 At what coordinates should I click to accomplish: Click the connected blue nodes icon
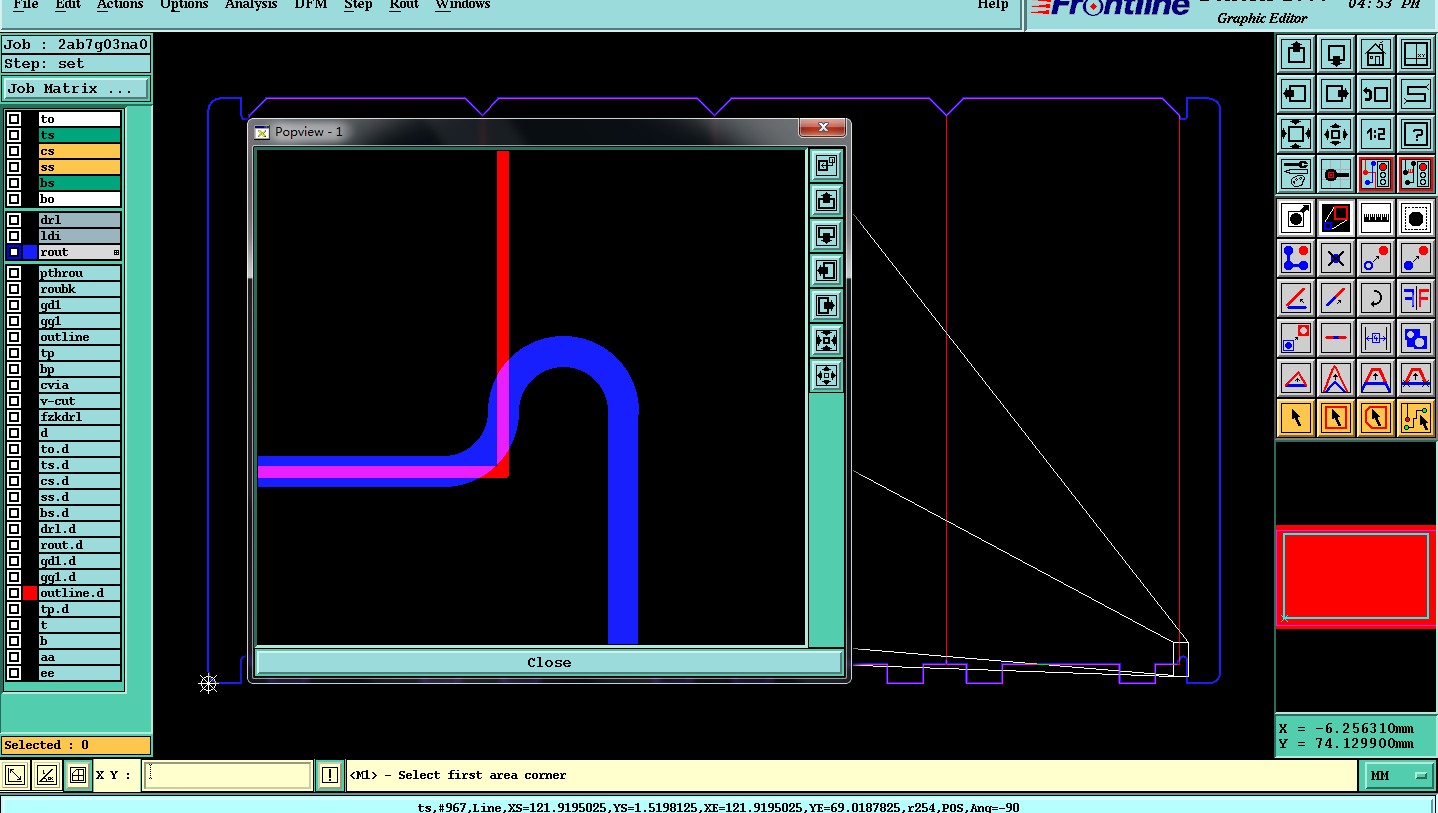point(1296,258)
